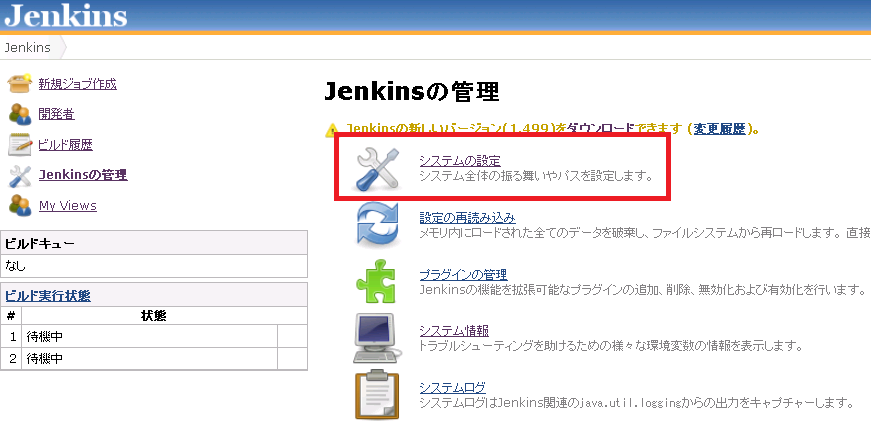Click the Jenkinsの機能を拡張可能 description text

click(x=642, y=290)
